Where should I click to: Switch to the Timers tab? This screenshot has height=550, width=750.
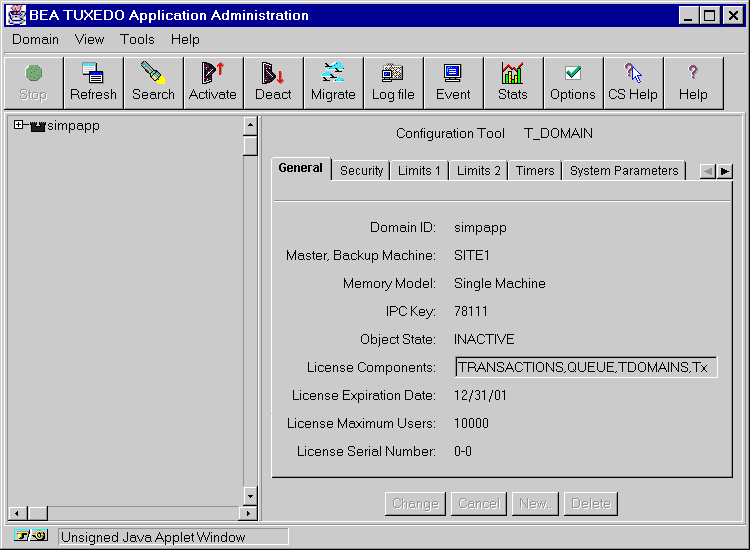pyautogui.click(x=535, y=171)
